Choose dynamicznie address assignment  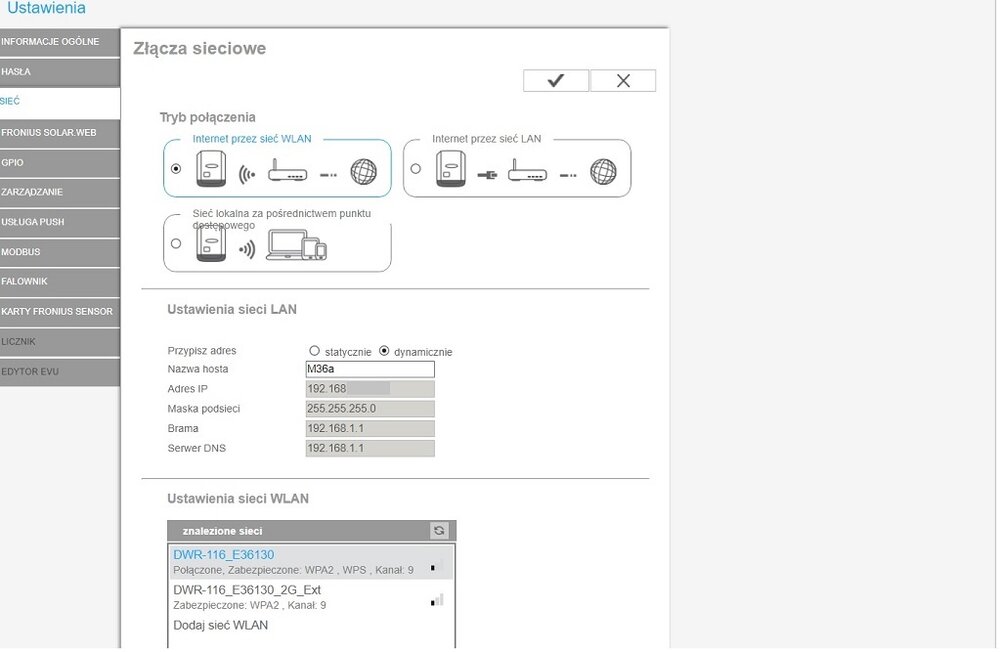(384, 351)
